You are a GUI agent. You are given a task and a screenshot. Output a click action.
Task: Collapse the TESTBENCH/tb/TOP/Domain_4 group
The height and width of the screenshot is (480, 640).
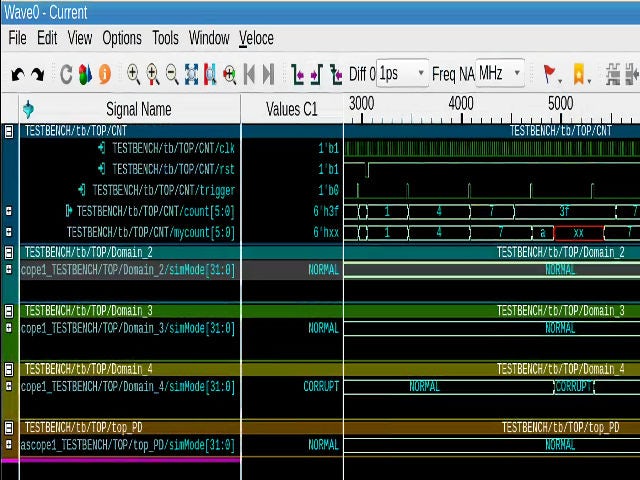[x=9, y=369]
